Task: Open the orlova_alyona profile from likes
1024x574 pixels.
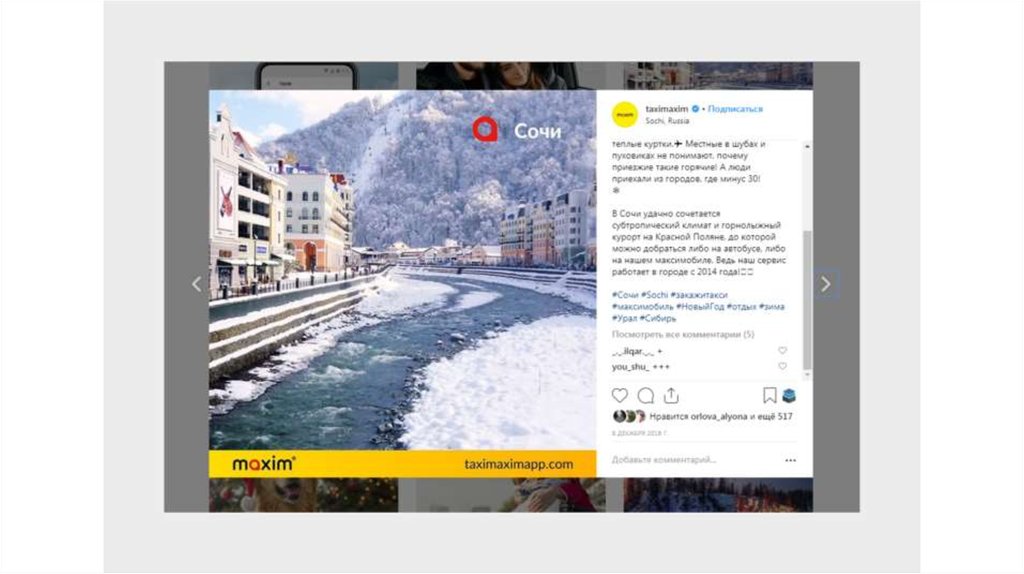Action: 719,416
